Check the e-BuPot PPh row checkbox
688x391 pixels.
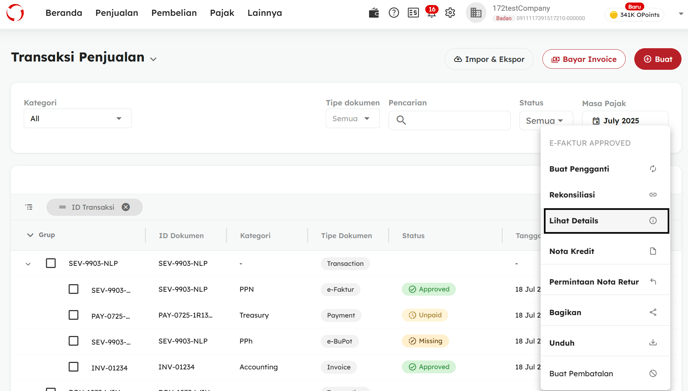74,341
